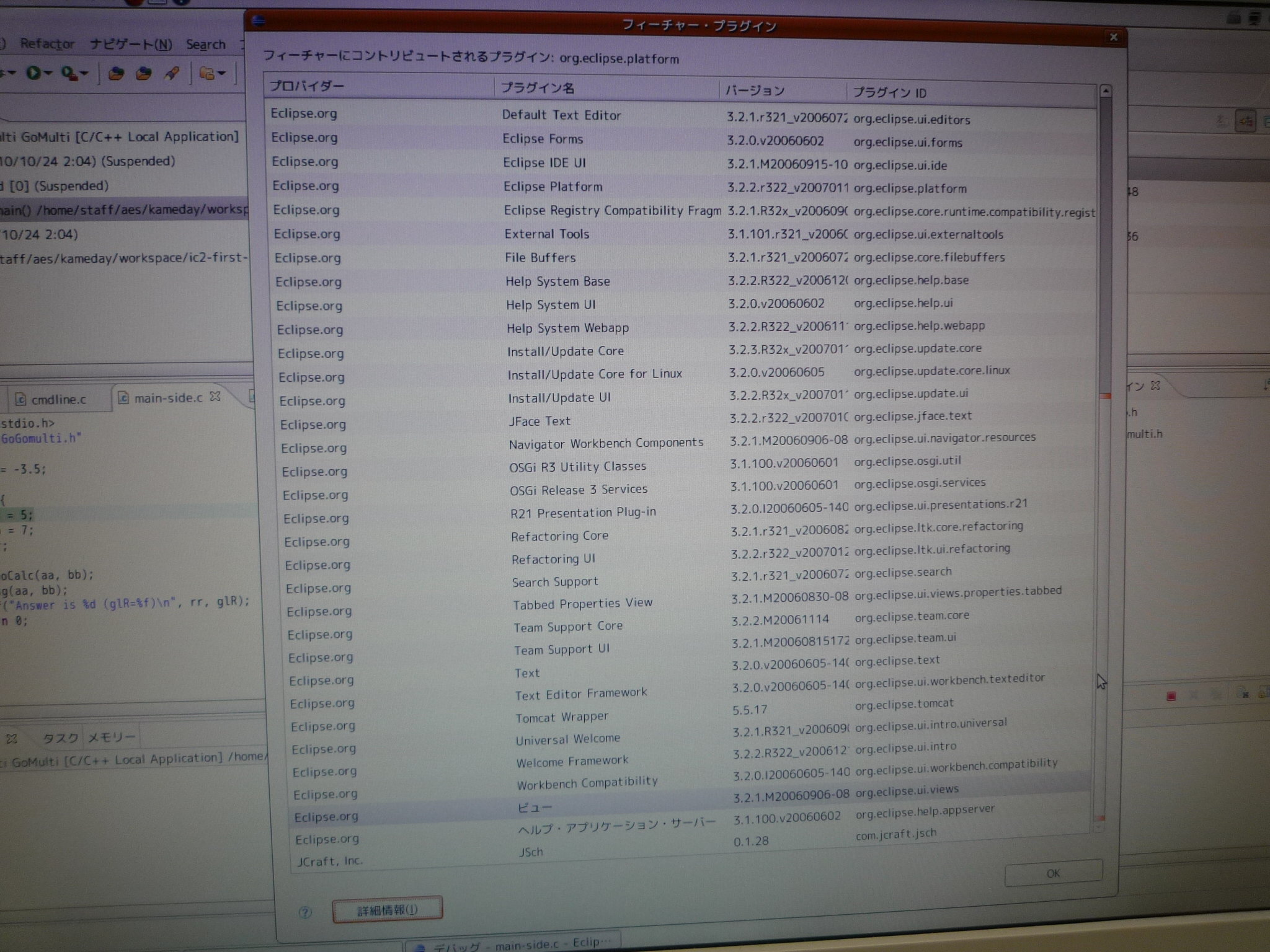The width and height of the screenshot is (1270, 952).
Task: Click the pencil marker toolbar icon
Action: (x=172, y=74)
